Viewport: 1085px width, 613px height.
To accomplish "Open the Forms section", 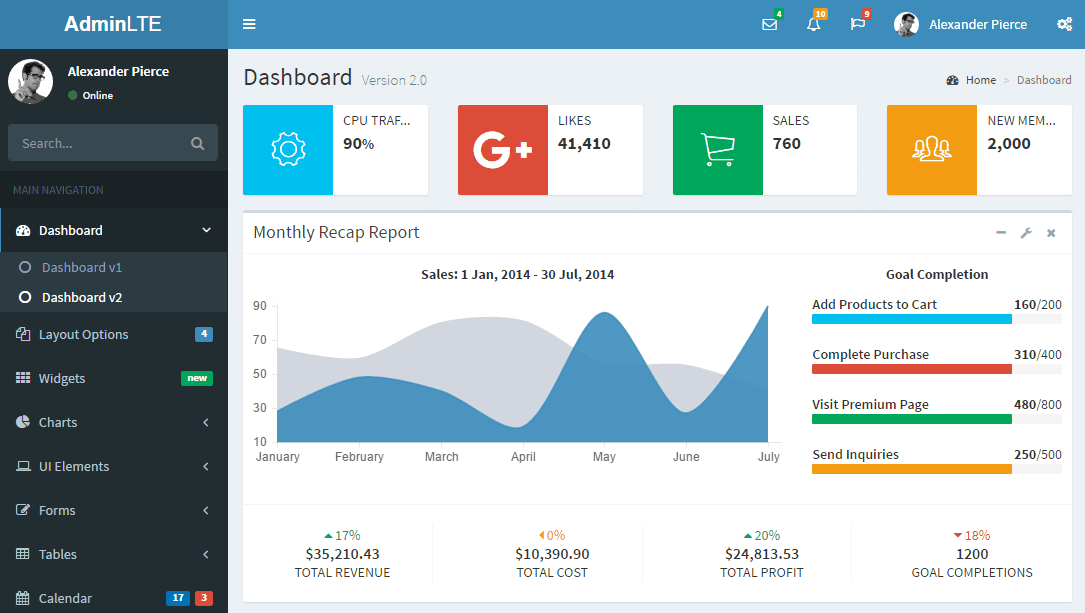I will coord(57,510).
